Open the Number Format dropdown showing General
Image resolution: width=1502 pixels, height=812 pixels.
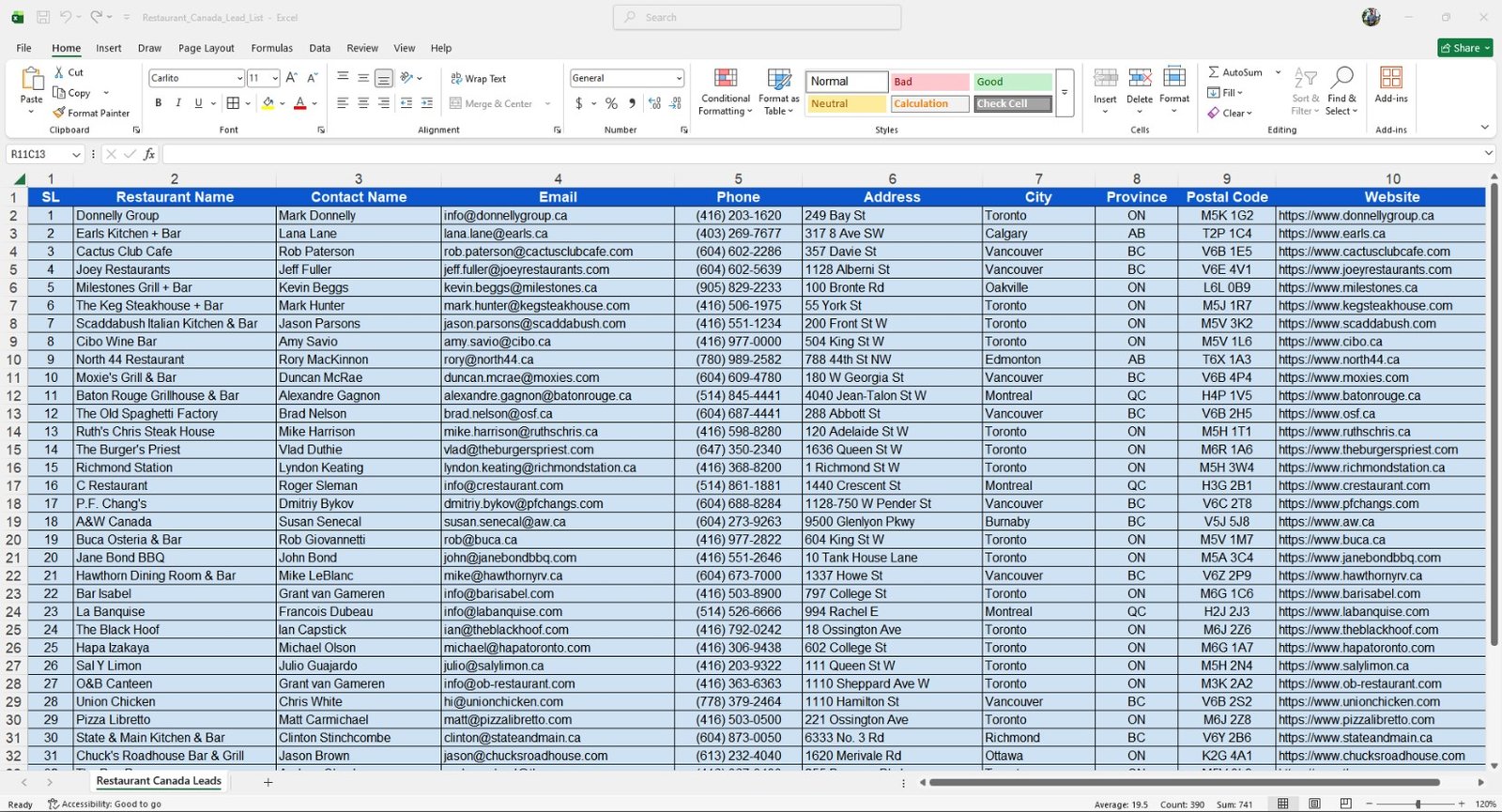click(679, 78)
